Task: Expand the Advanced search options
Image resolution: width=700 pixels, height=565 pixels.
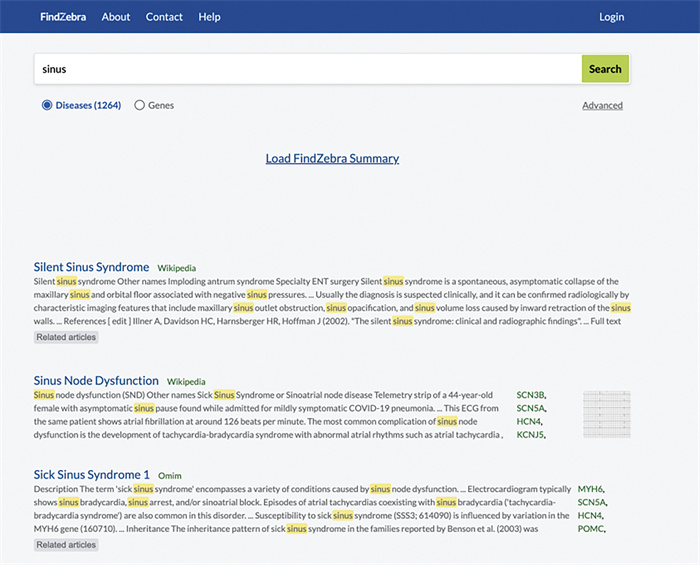Action: coord(602,105)
